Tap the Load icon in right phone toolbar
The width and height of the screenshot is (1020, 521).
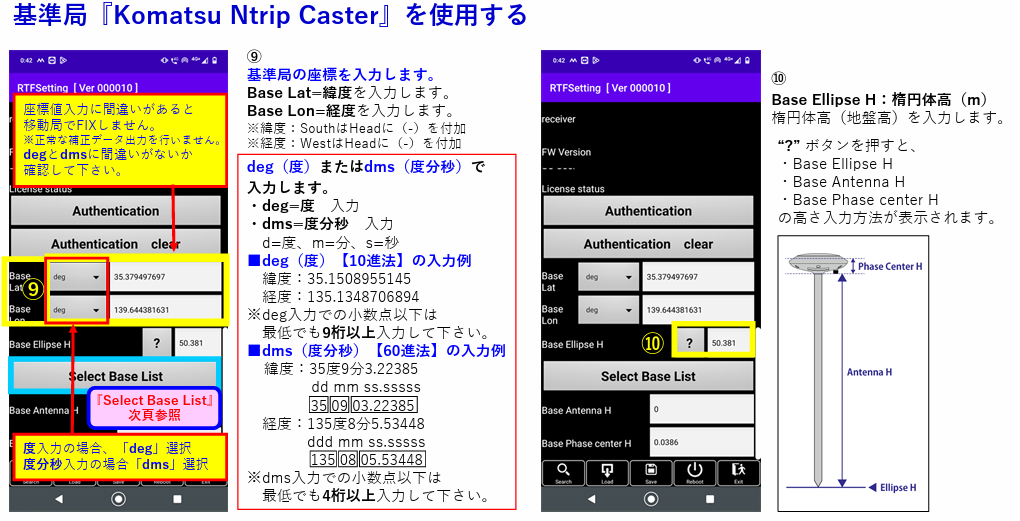click(x=607, y=473)
